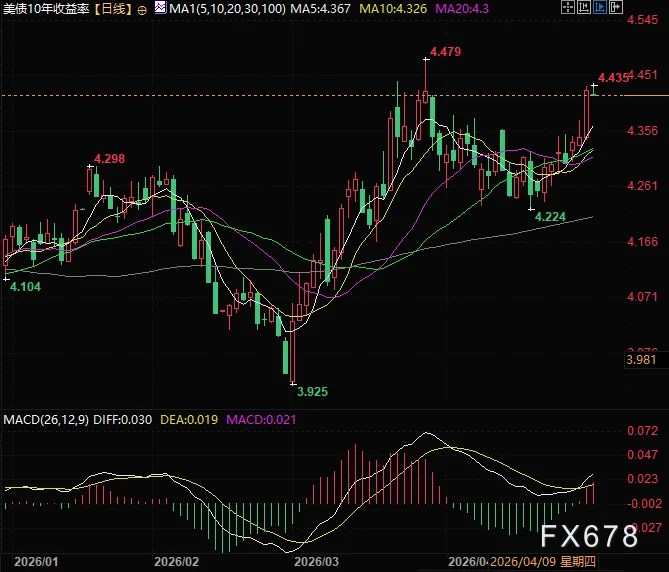The image size is (669, 572).
Task: Click the 4.224 swing low label
Action: [550, 217]
